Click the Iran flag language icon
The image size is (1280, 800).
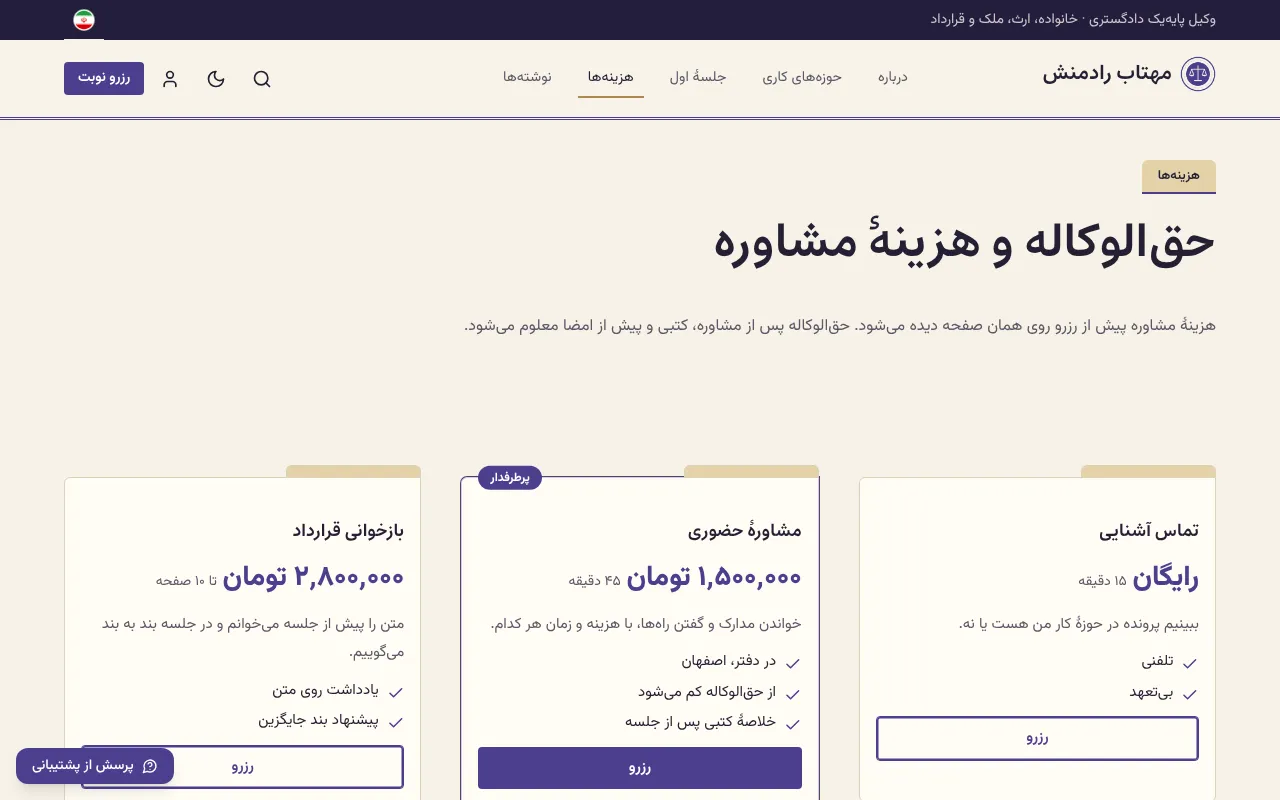84,20
